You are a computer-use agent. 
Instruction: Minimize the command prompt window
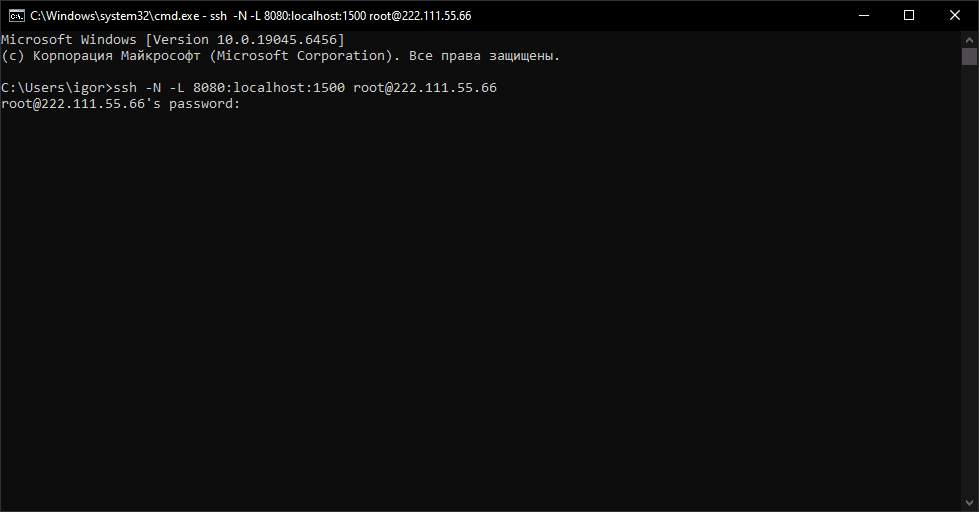point(863,15)
